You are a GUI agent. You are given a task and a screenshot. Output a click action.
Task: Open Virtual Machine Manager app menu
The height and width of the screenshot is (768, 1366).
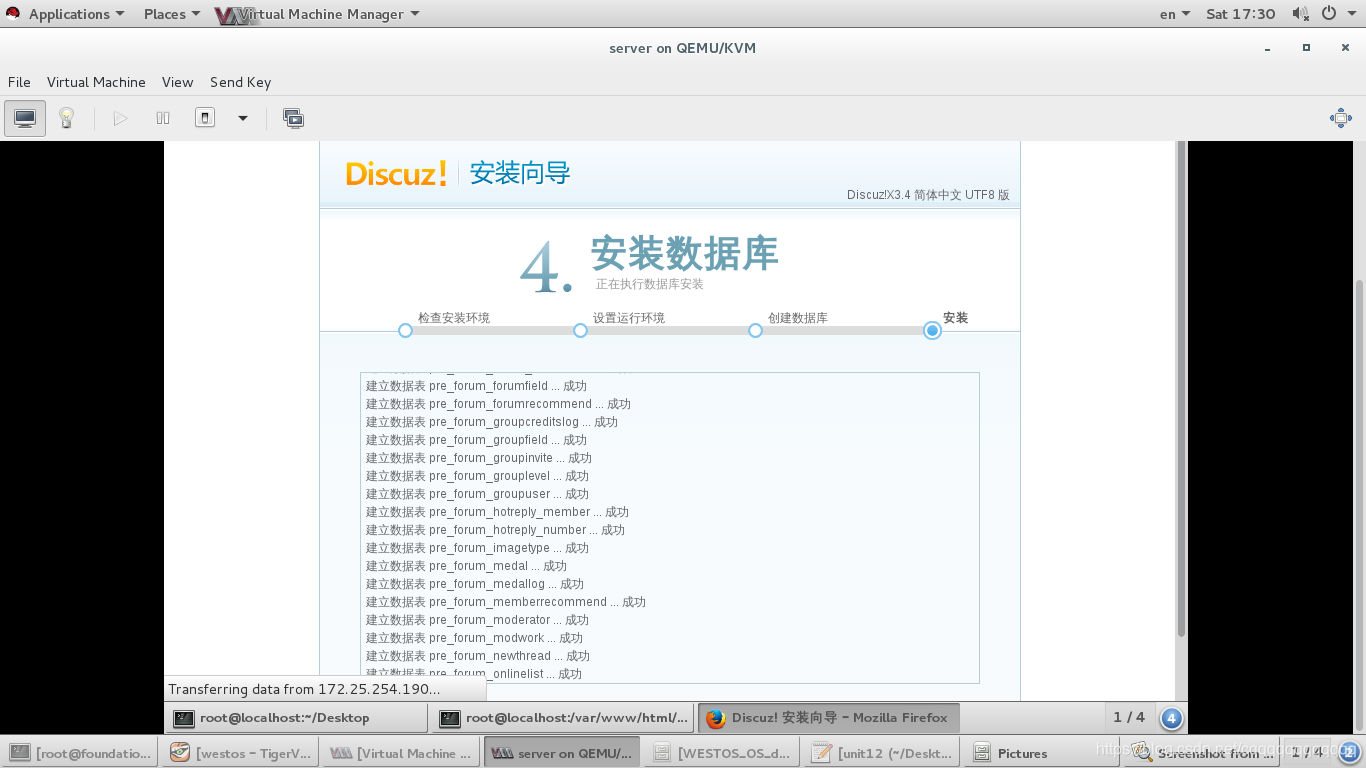pos(318,14)
